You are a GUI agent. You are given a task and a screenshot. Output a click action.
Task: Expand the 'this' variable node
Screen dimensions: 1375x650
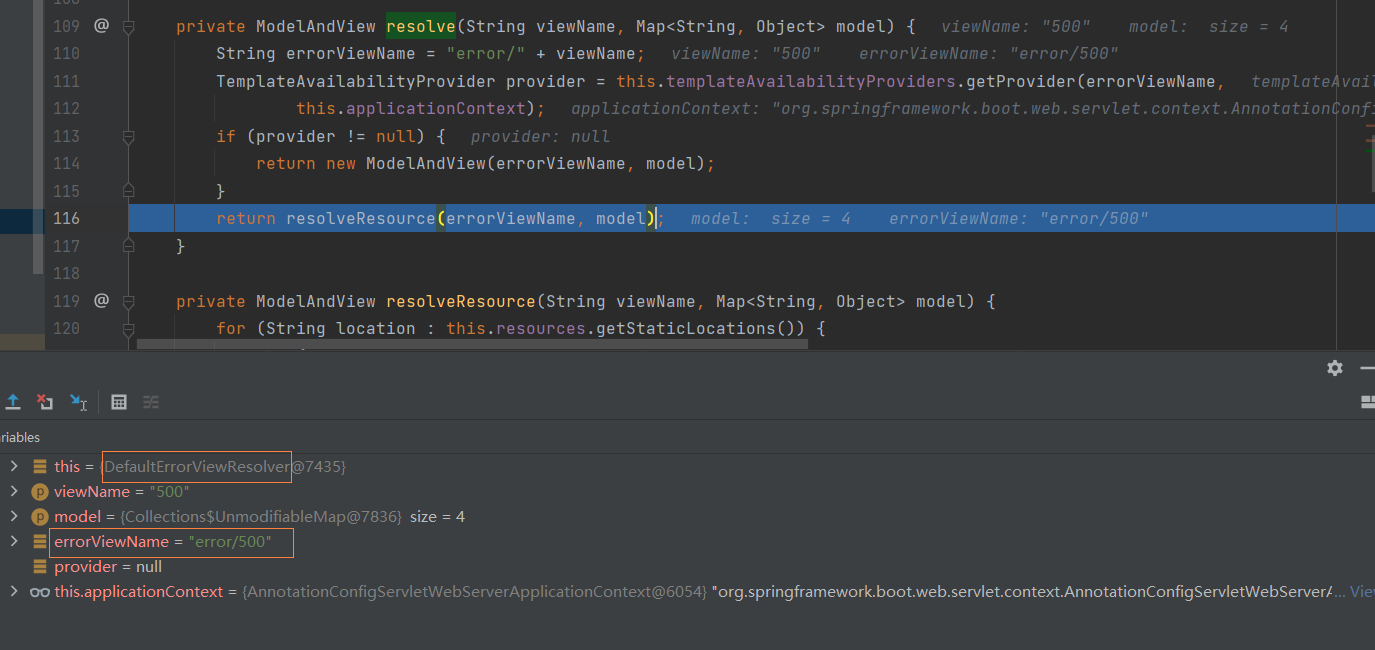pos(13,467)
